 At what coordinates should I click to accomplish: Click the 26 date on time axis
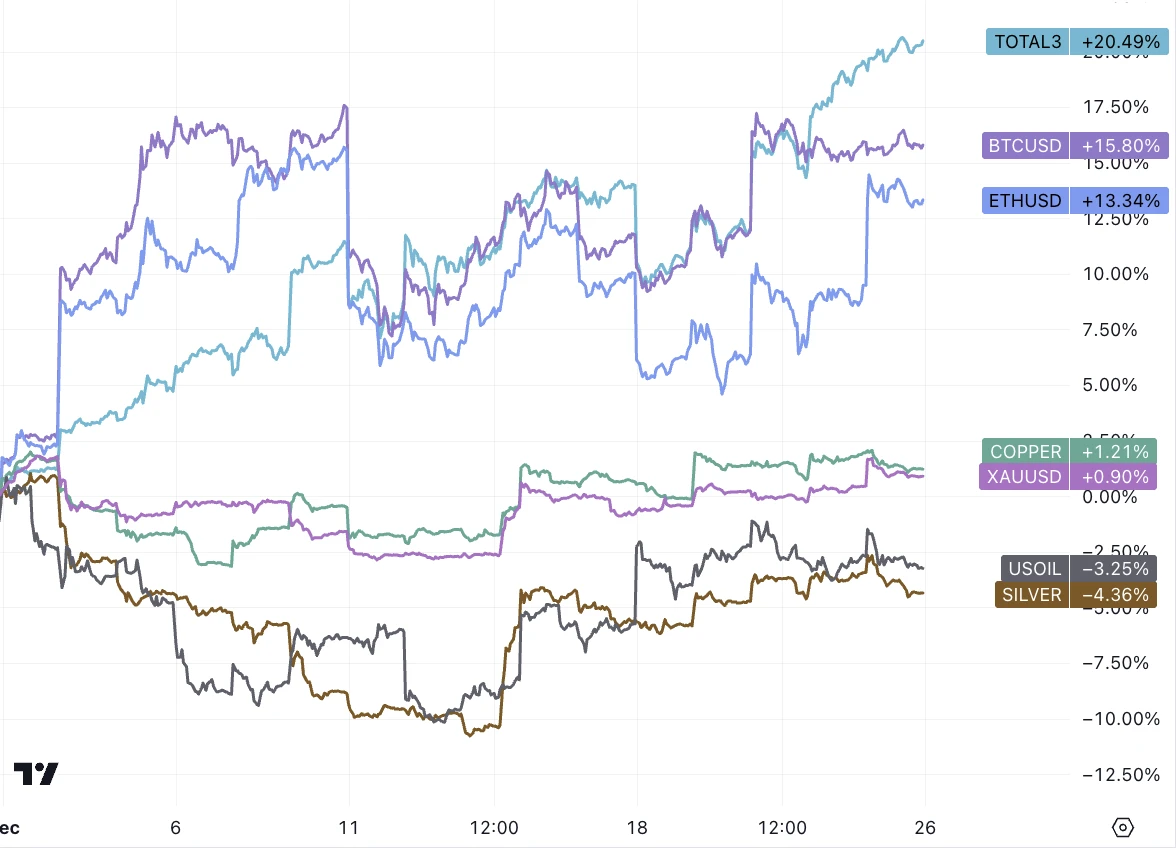[925, 828]
